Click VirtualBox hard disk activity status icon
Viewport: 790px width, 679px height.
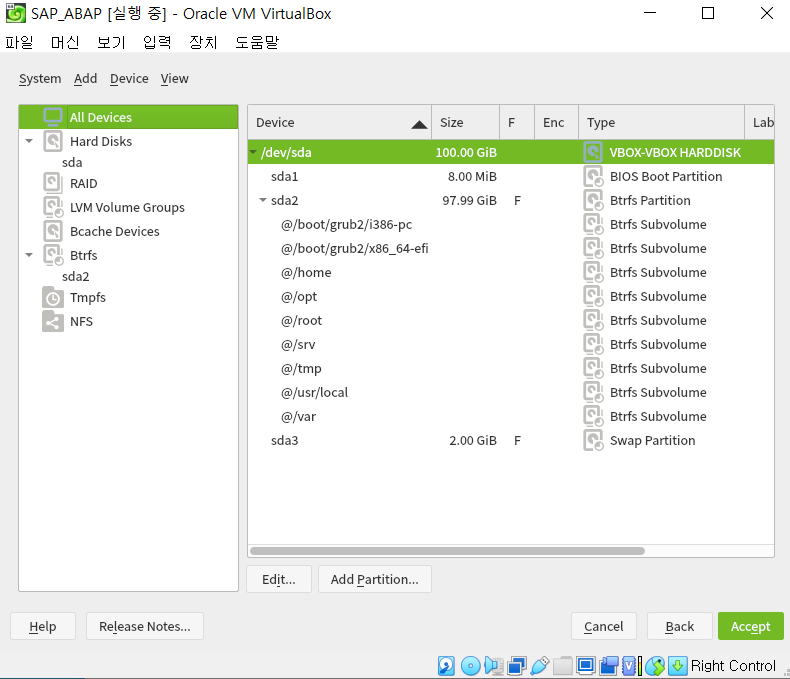pyautogui.click(x=446, y=666)
